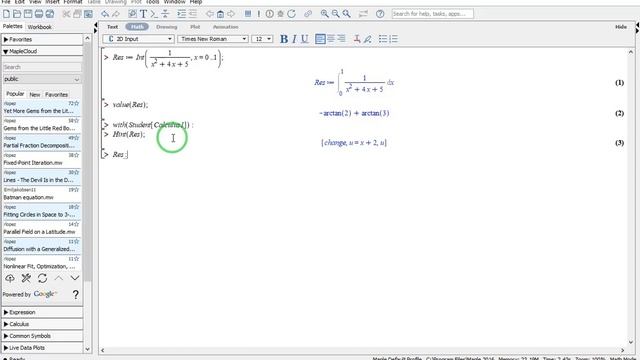The height and width of the screenshot is (360, 640).
Task: Switch to Math input mode
Action: 137,27
